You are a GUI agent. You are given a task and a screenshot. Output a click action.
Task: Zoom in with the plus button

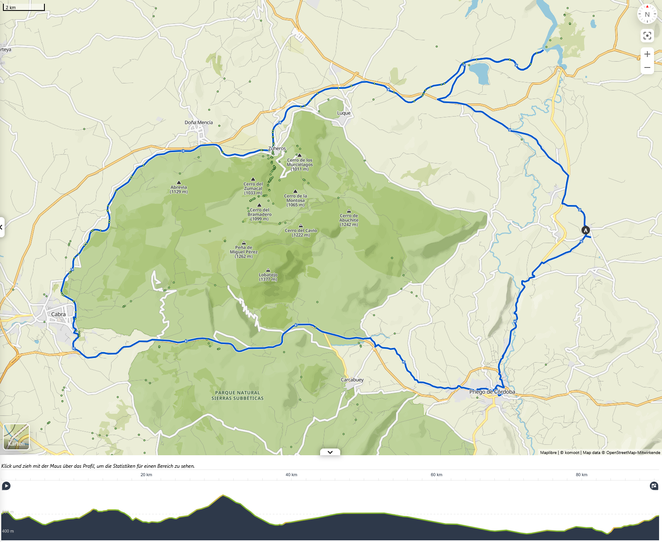[647, 54]
